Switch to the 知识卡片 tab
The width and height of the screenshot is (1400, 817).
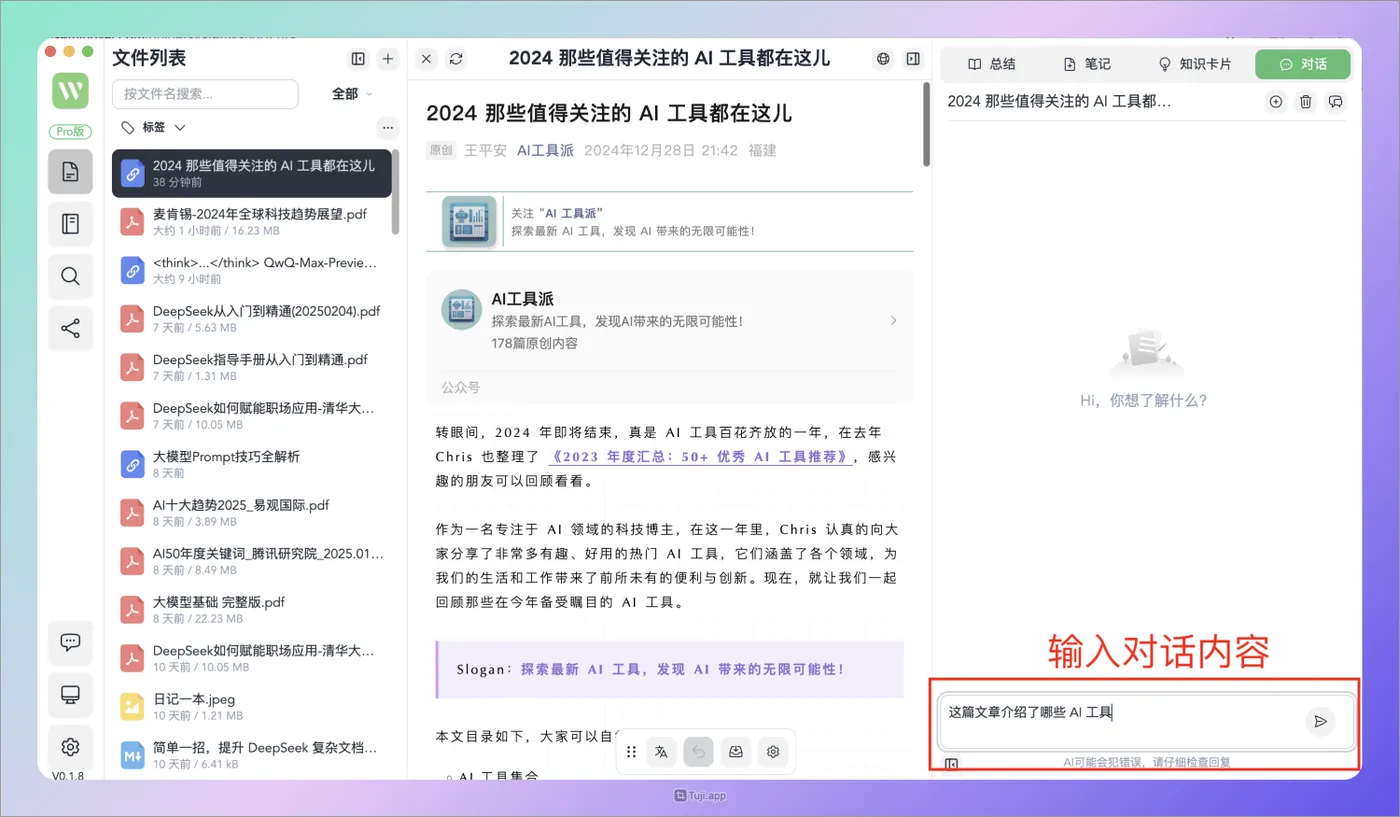click(x=1194, y=64)
